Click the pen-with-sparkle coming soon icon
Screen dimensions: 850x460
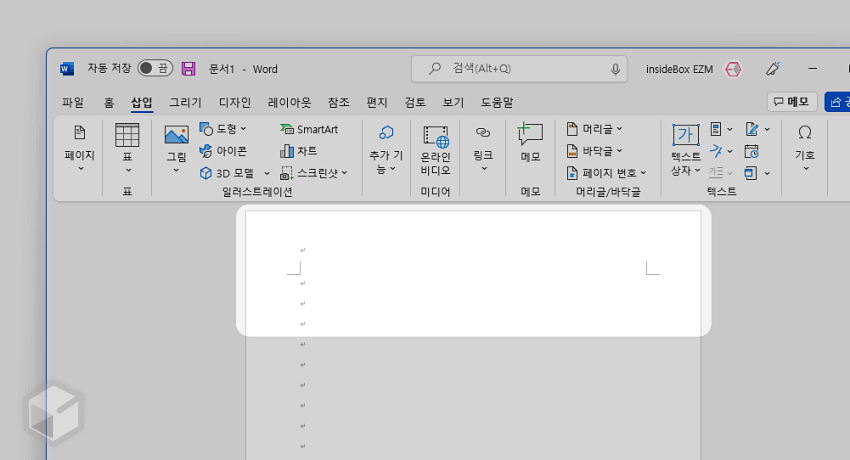click(772, 69)
